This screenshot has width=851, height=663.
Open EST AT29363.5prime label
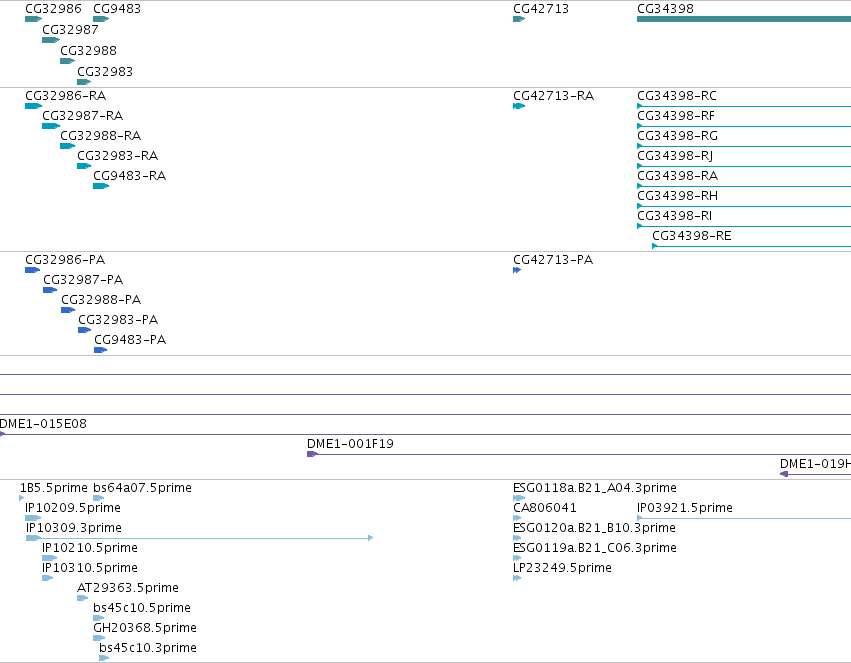(x=128, y=589)
